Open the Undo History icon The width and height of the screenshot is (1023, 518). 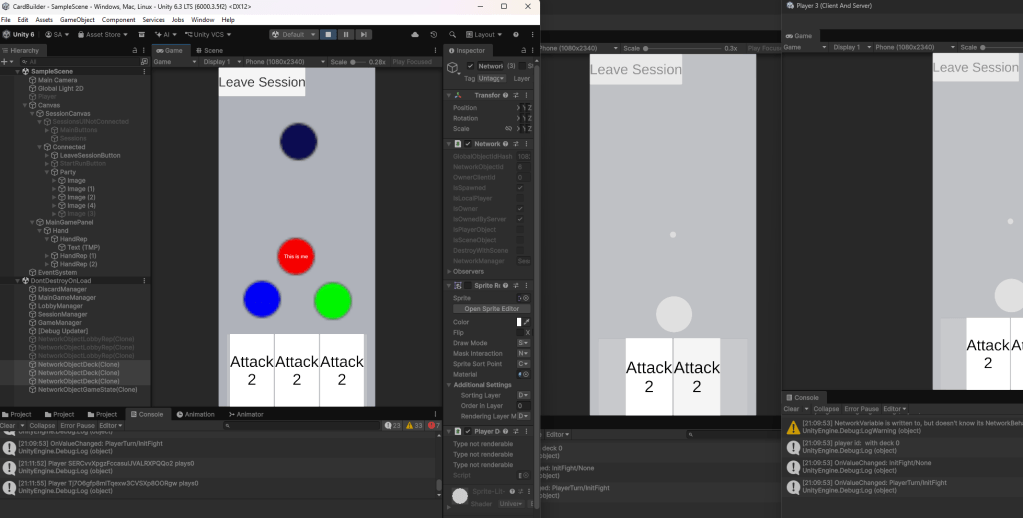pyautogui.click(x=433, y=34)
